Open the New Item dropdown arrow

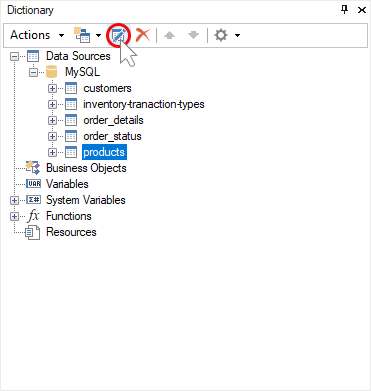tap(98, 35)
